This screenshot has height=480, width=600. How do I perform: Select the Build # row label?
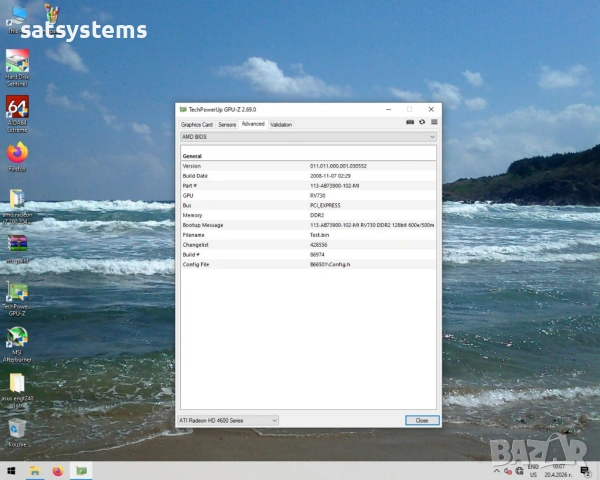coord(191,255)
